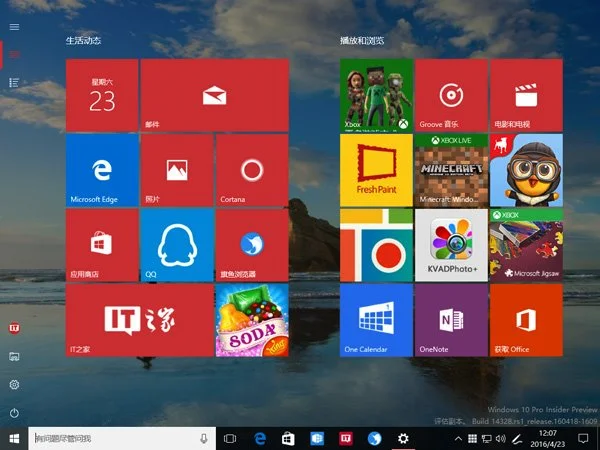Open network status tray icon
Viewport: 600px width, 450px height.
tap(486, 439)
